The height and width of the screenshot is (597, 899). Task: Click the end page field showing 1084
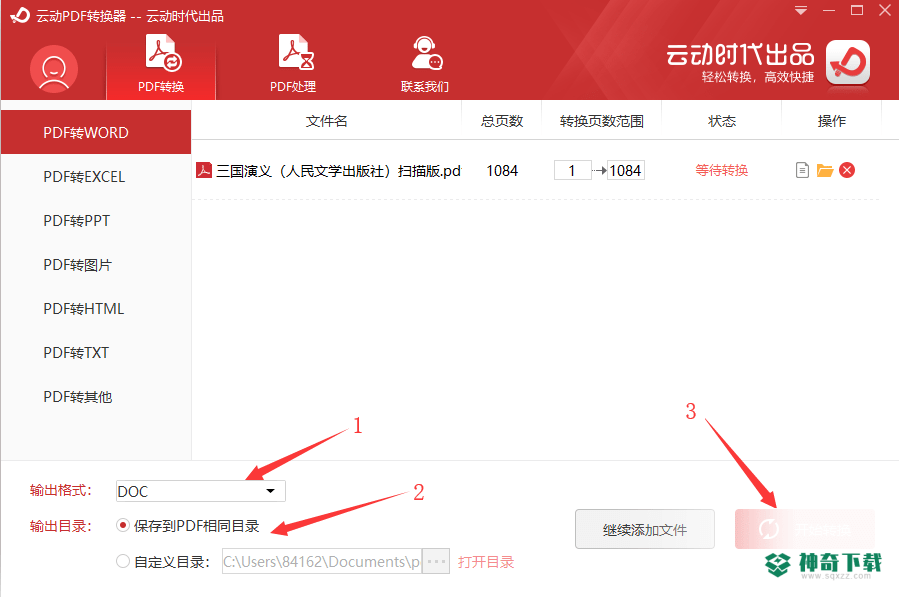pyautogui.click(x=626, y=170)
